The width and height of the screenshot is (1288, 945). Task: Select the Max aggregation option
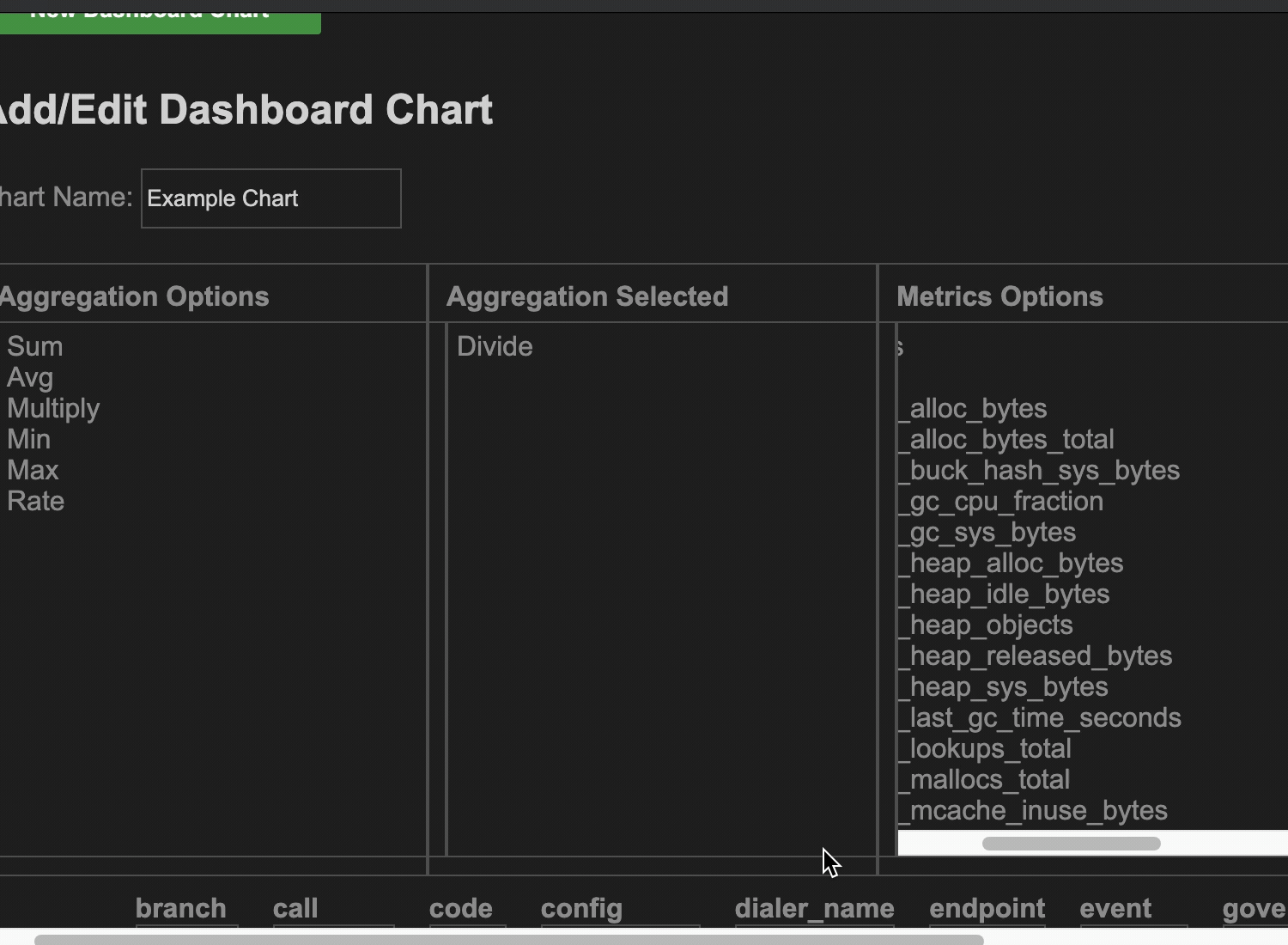[33, 470]
